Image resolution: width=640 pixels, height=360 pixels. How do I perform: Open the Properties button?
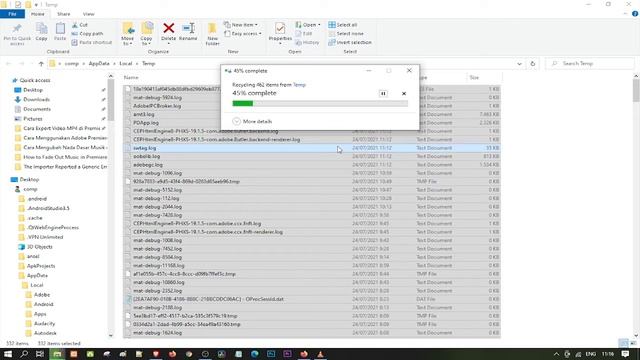pos(280,32)
